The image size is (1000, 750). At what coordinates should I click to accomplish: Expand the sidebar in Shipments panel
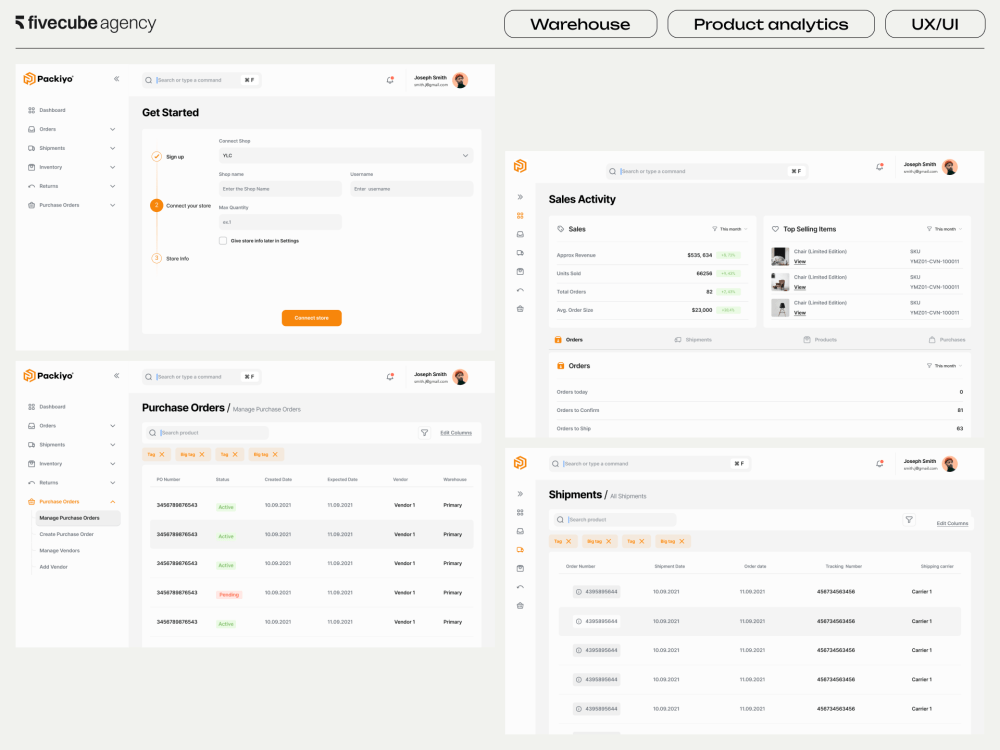[520, 494]
